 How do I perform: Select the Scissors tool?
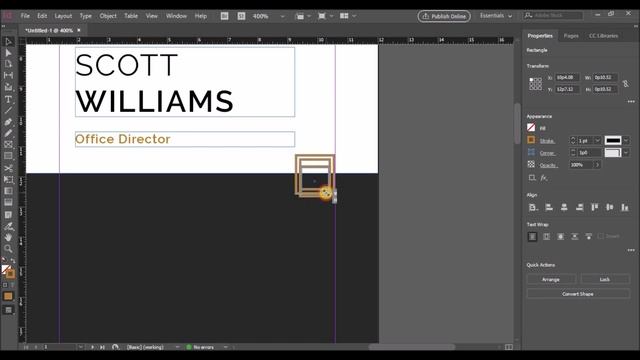point(8,168)
